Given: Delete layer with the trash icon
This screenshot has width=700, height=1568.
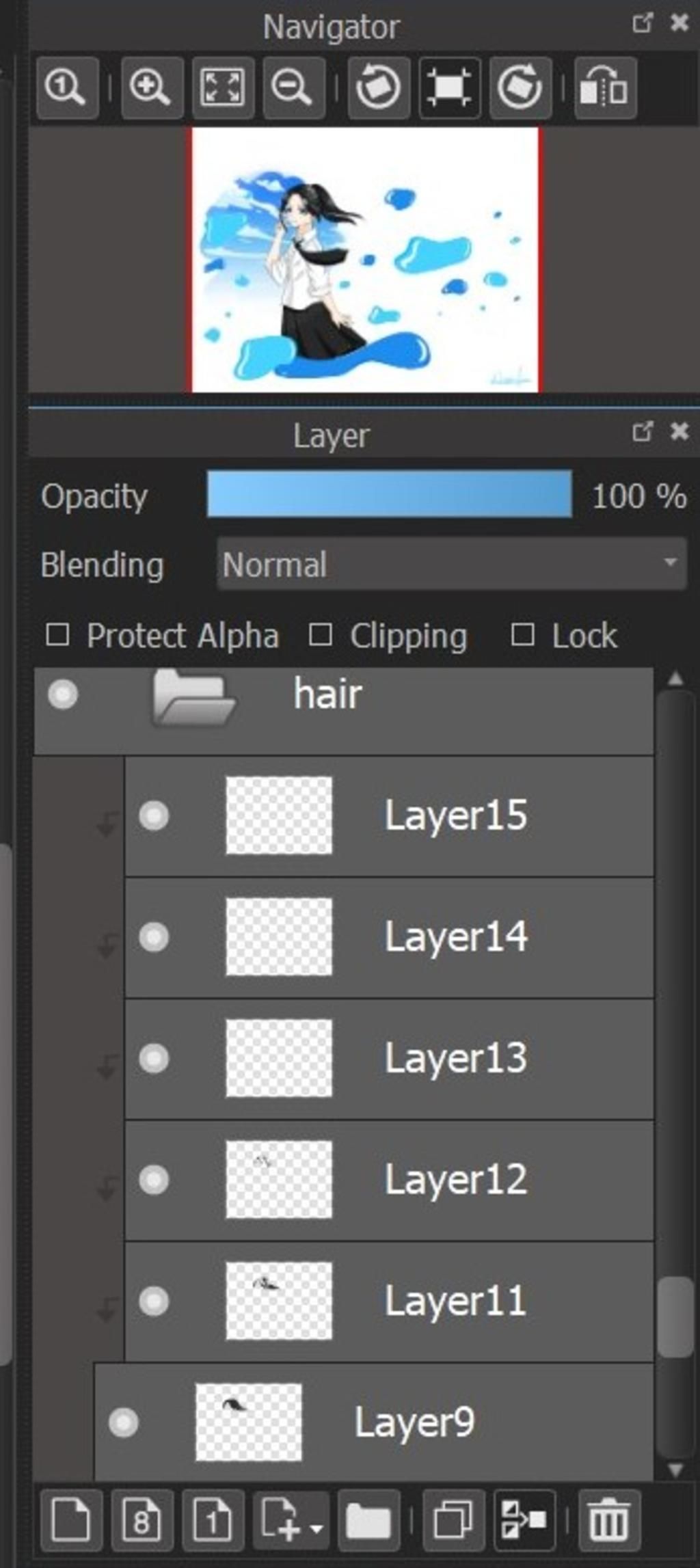Looking at the screenshot, I should (609, 1520).
